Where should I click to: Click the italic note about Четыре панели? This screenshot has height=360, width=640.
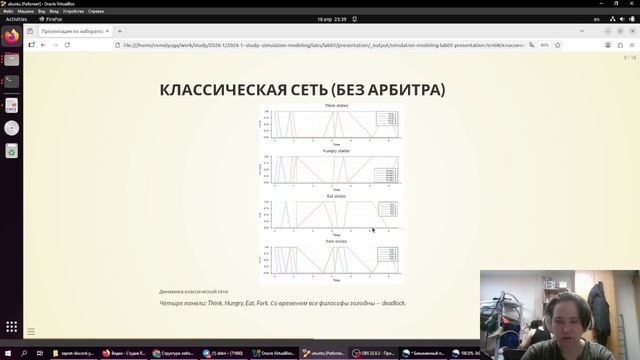point(282,303)
